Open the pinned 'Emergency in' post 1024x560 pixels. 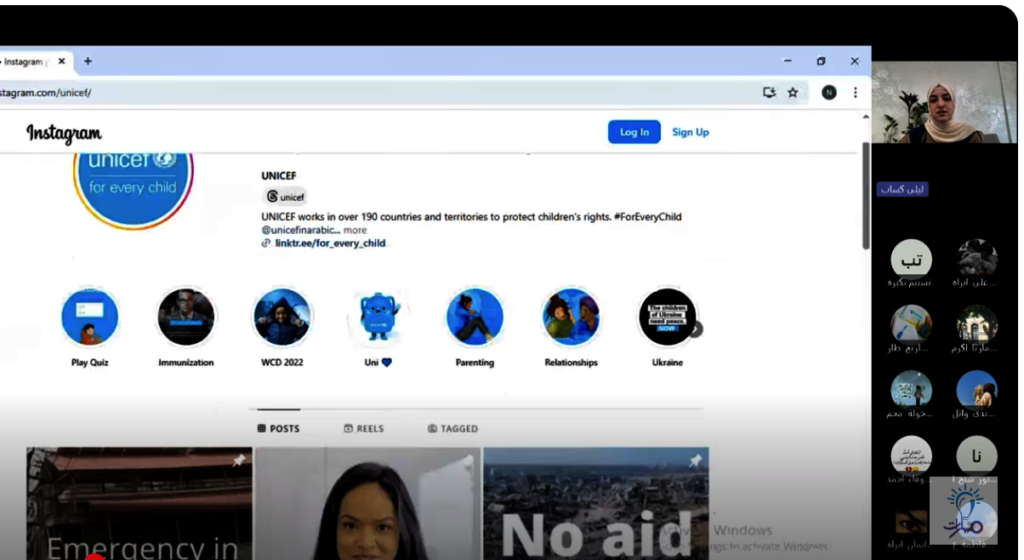tap(139, 503)
